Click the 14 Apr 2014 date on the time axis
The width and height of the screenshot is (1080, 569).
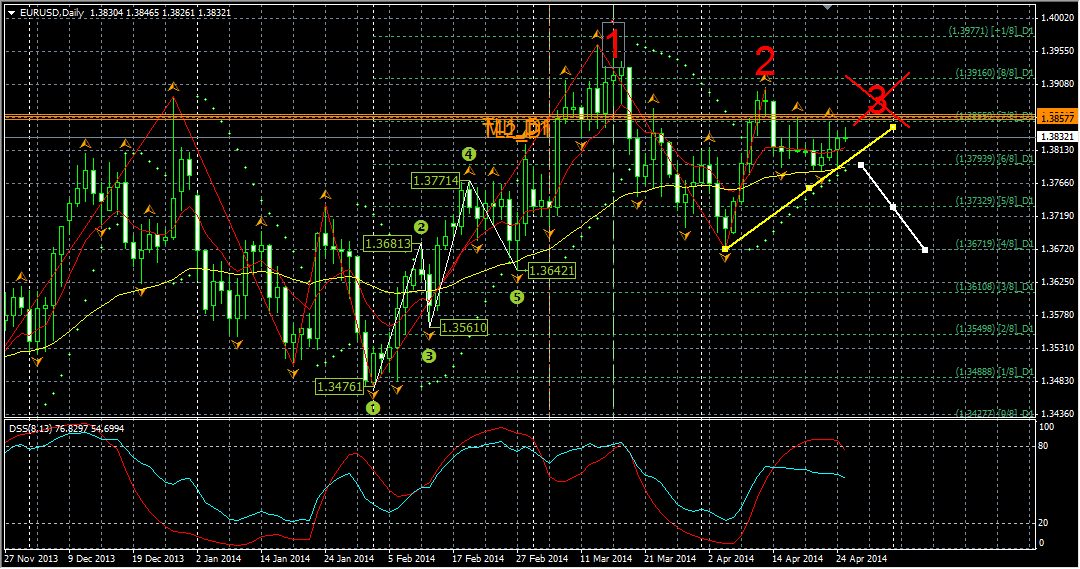[x=798, y=559]
